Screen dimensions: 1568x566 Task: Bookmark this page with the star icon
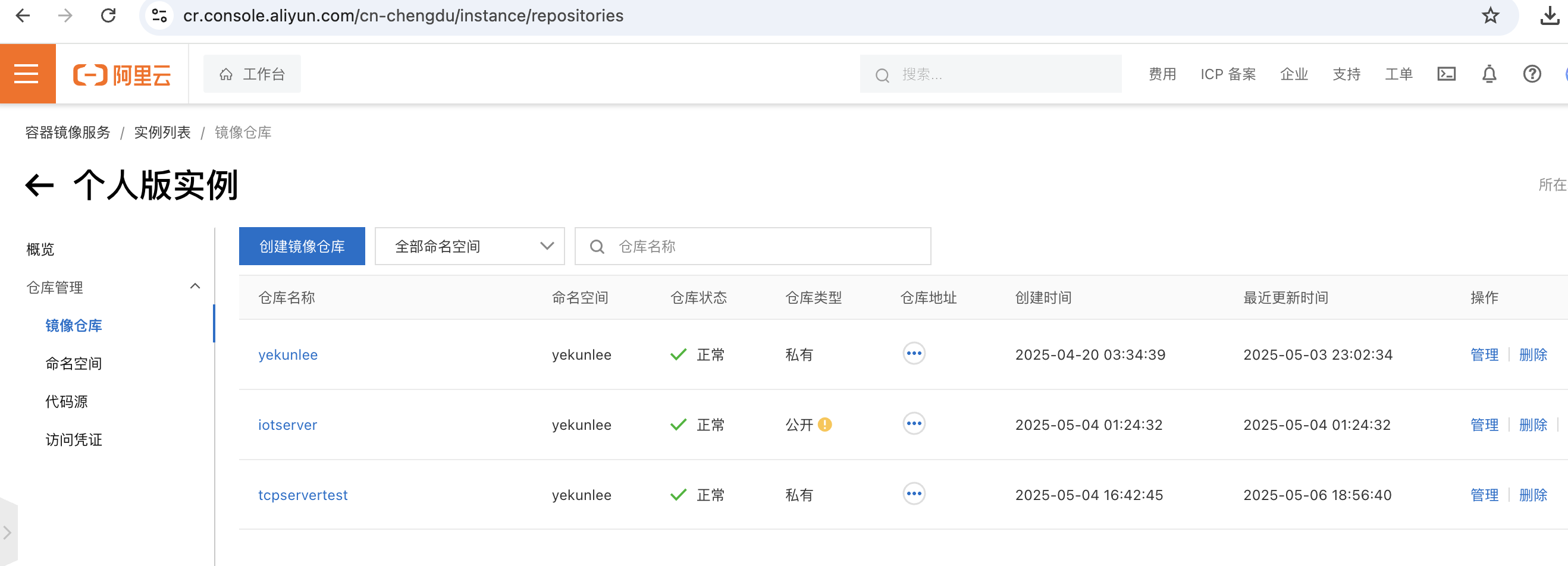pyautogui.click(x=1490, y=15)
